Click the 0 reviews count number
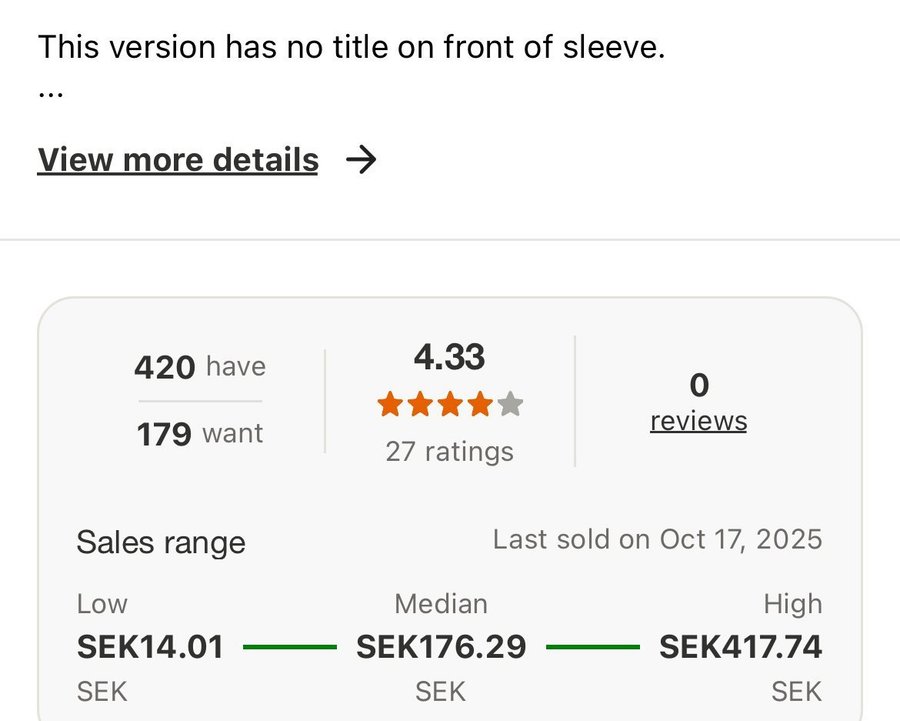Viewport: 900px width, 721px height. point(699,385)
